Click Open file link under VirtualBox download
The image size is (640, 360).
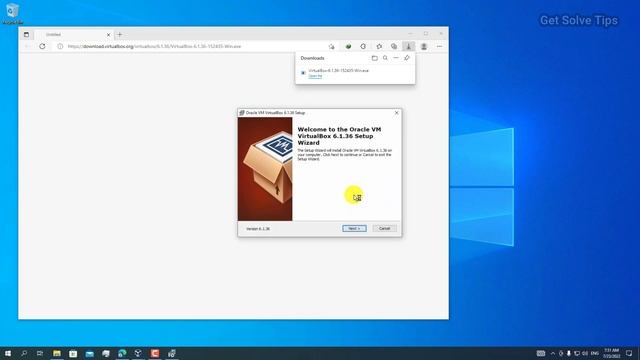coord(315,76)
